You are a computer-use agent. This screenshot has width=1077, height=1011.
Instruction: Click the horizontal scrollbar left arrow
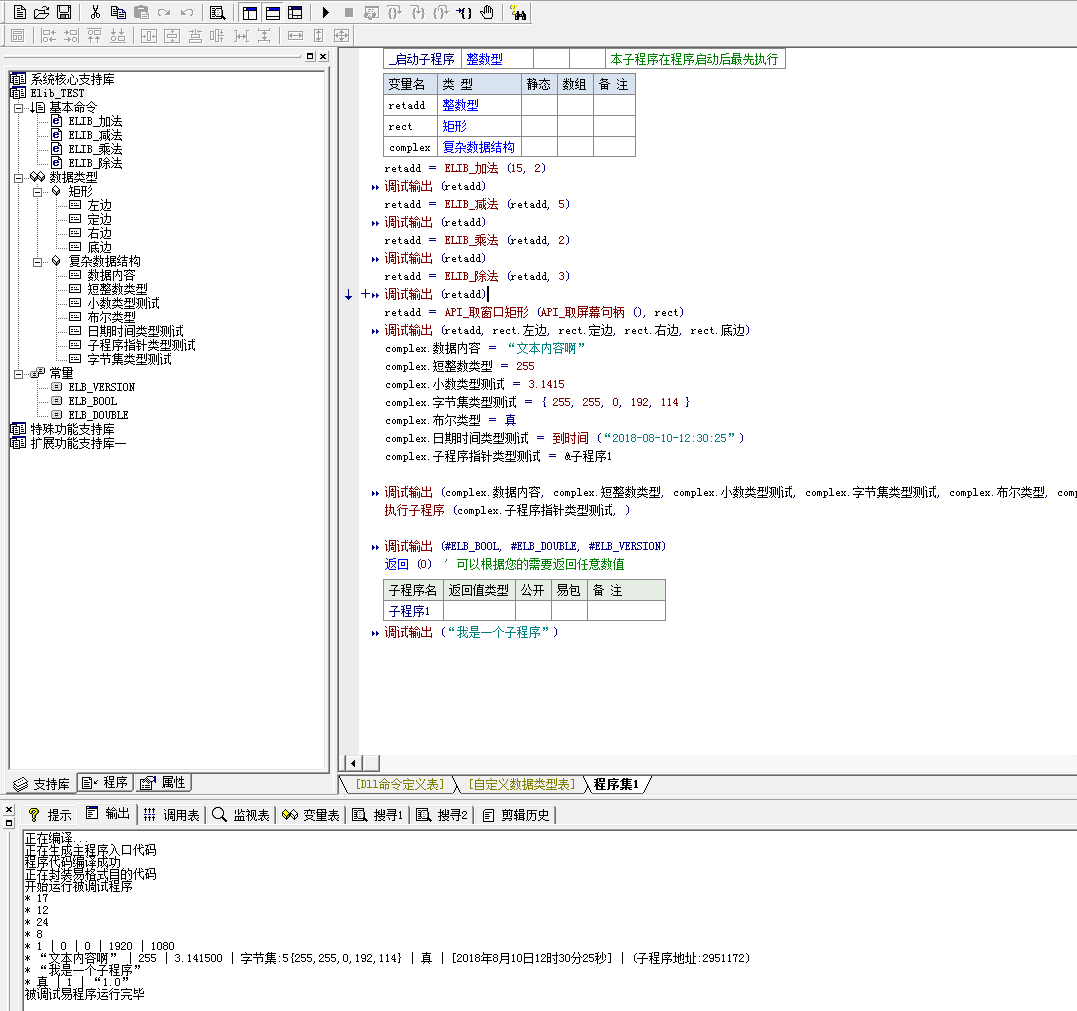click(x=353, y=763)
